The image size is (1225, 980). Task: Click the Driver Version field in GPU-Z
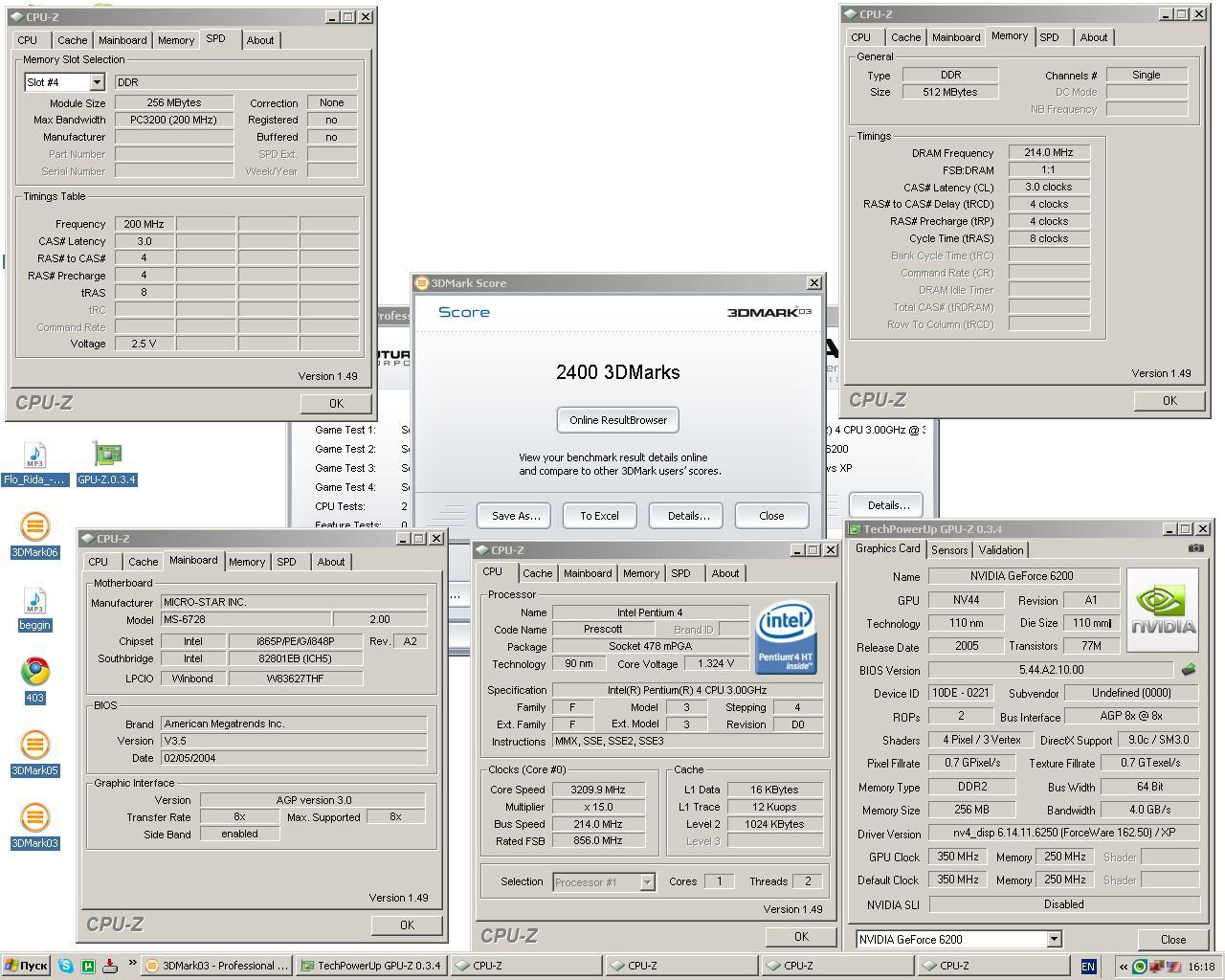pos(1063,835)
